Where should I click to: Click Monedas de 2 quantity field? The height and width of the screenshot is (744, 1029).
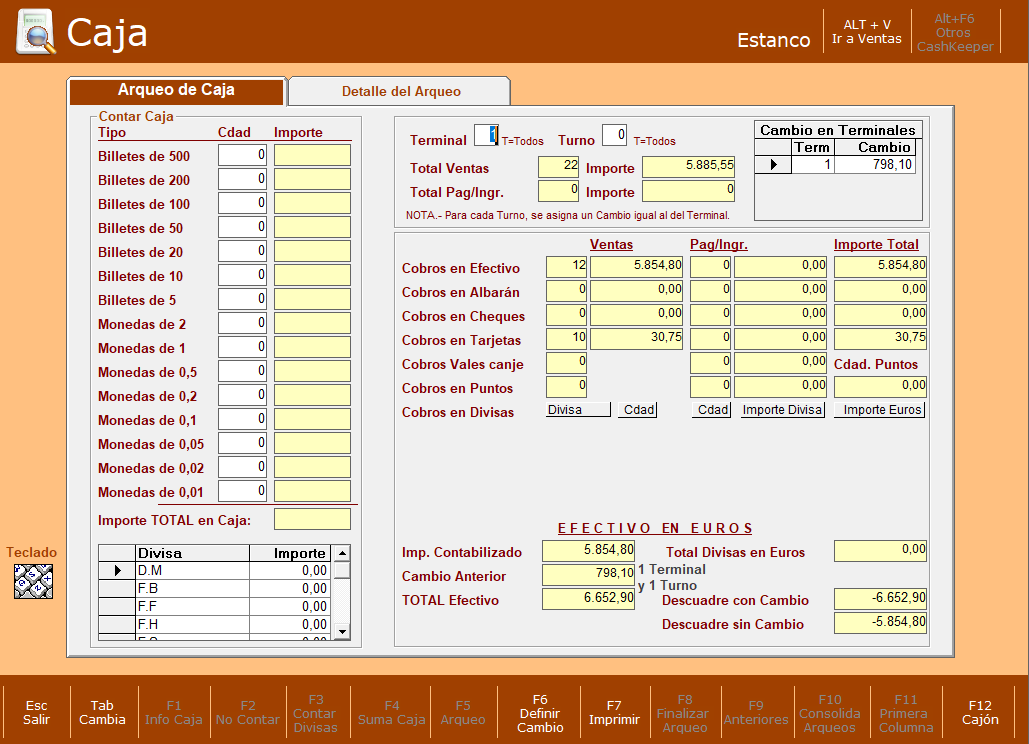[242, 323]
